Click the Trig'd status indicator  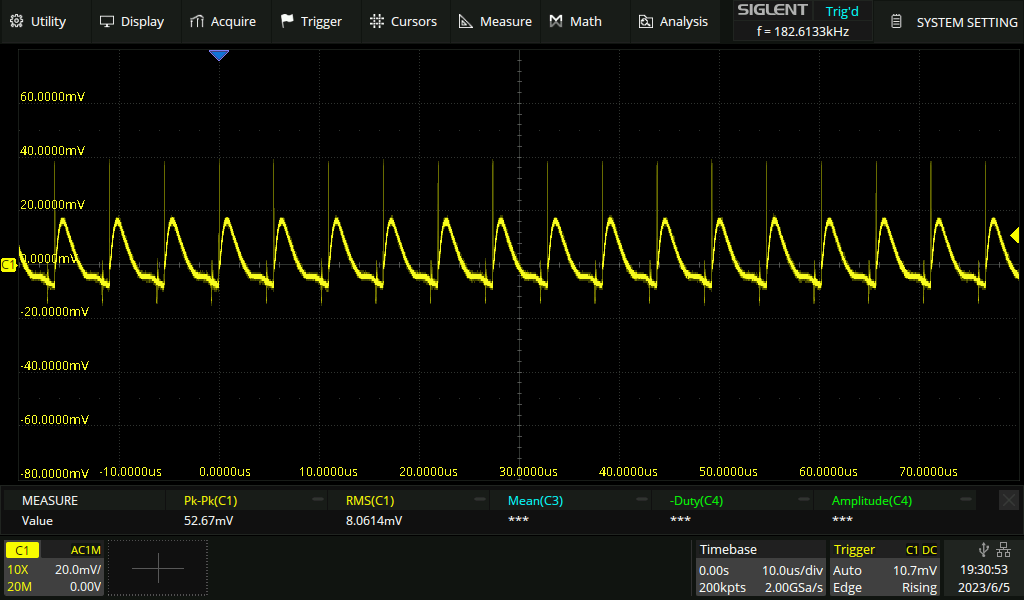842,11
